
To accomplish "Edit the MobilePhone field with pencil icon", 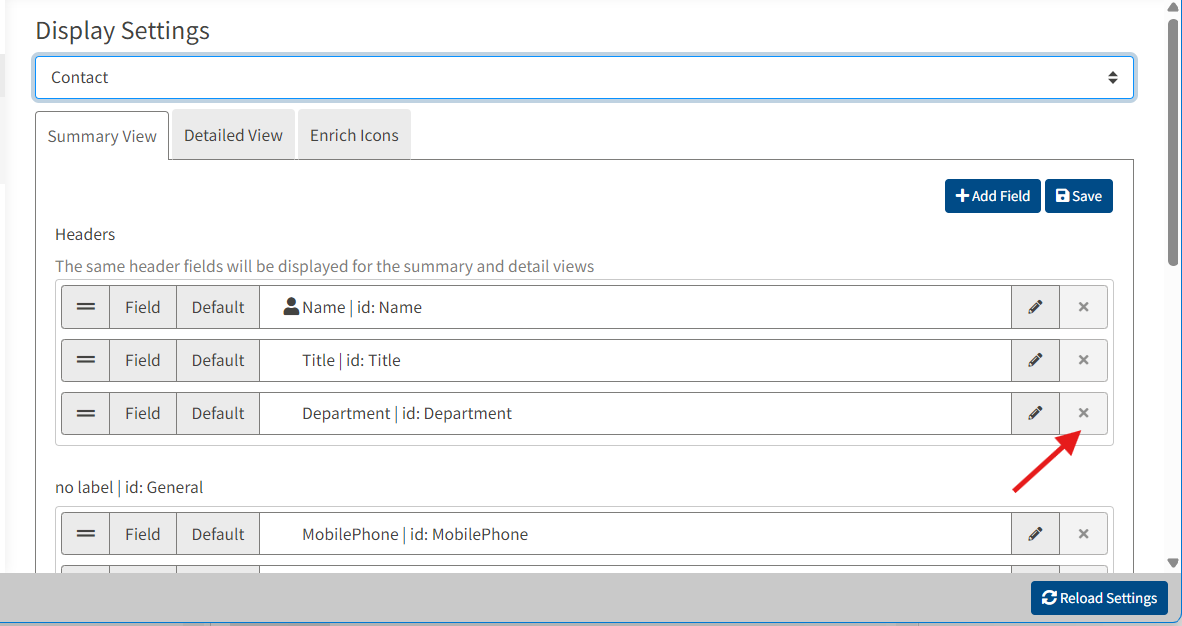I will click(x=1035, y=534).
